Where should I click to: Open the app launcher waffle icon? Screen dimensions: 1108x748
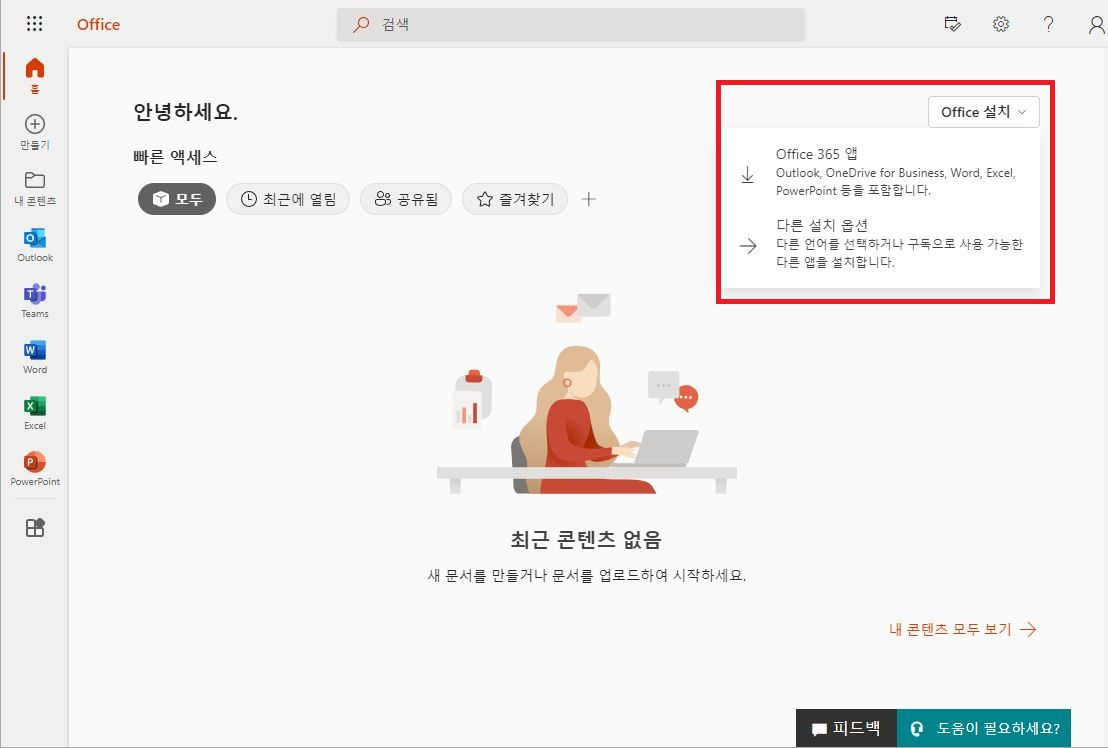point(34,24)
